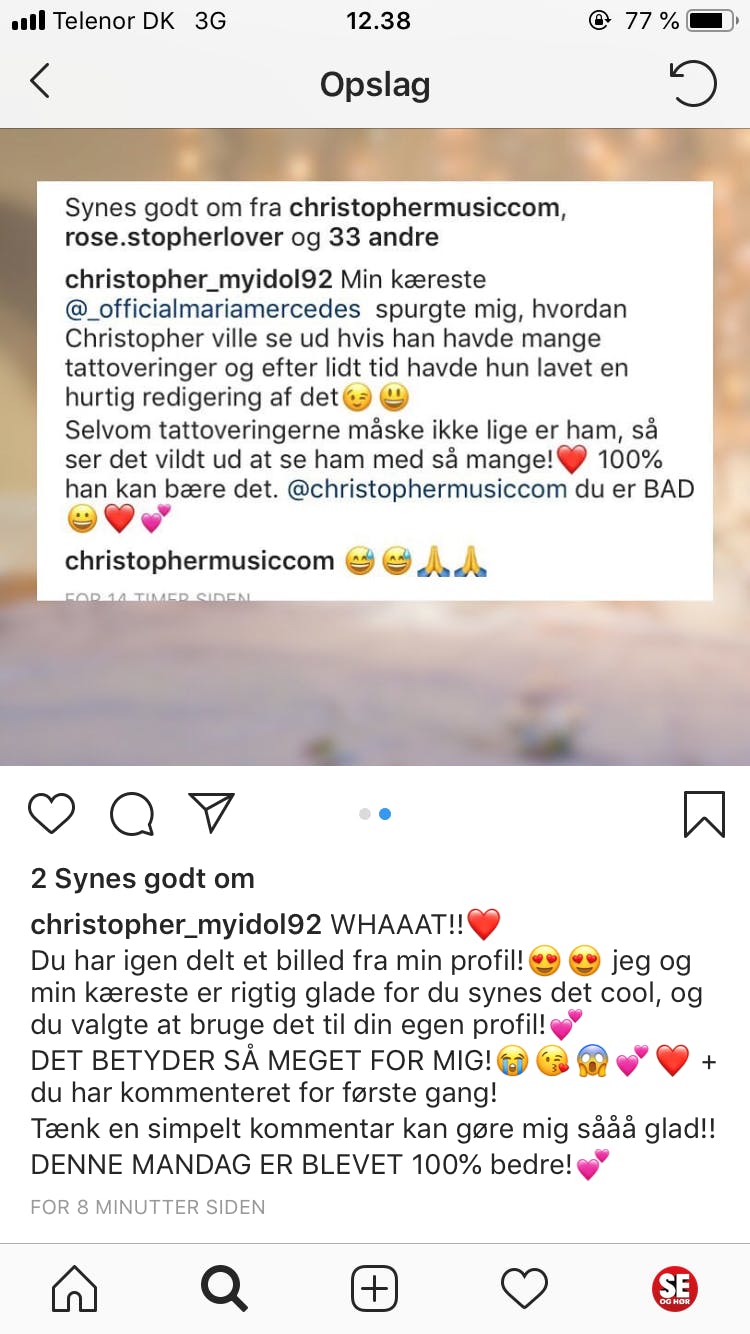750x1334 pixels.
Task: Like the post with the heart icon
Action: pos(52,814)
